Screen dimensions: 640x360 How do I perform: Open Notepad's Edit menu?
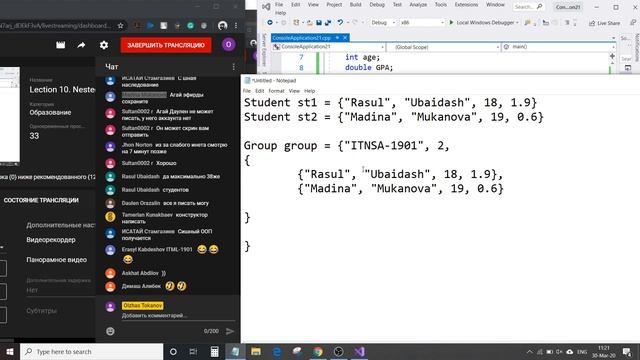pyautogui.click(x=260, y=91)
